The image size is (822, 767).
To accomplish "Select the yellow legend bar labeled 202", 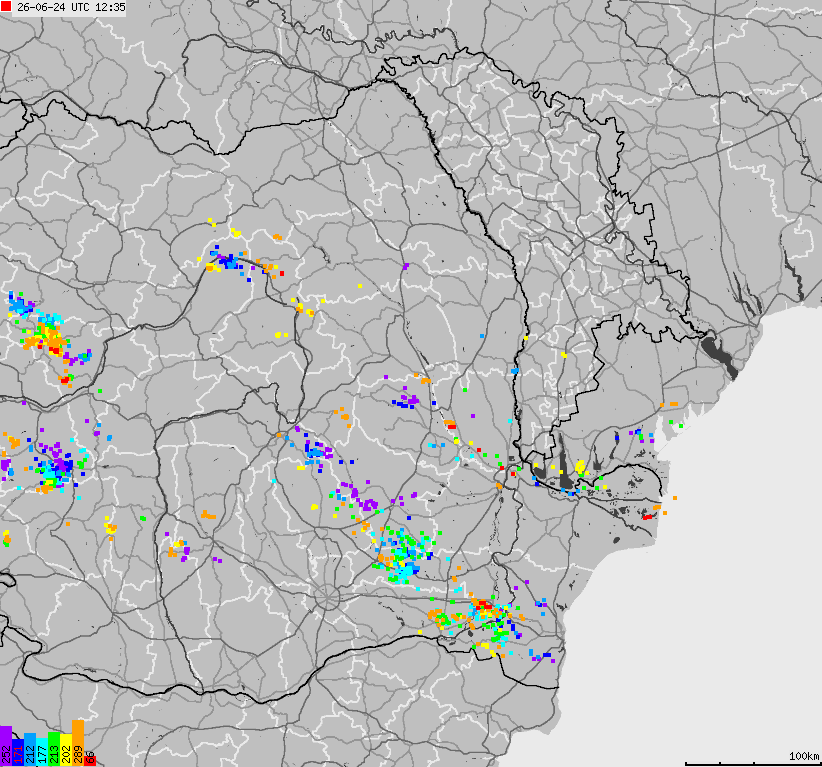I will click(x=66, y=750).
